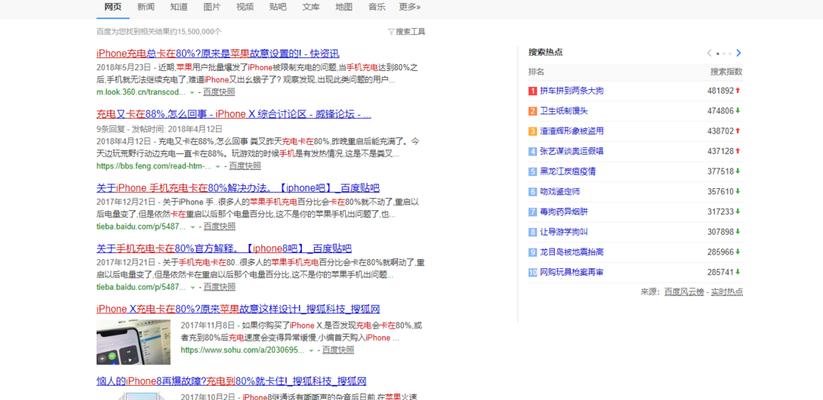Click the orange rank 2 badge
The image size is (823, 400).
tap(533, 111)
